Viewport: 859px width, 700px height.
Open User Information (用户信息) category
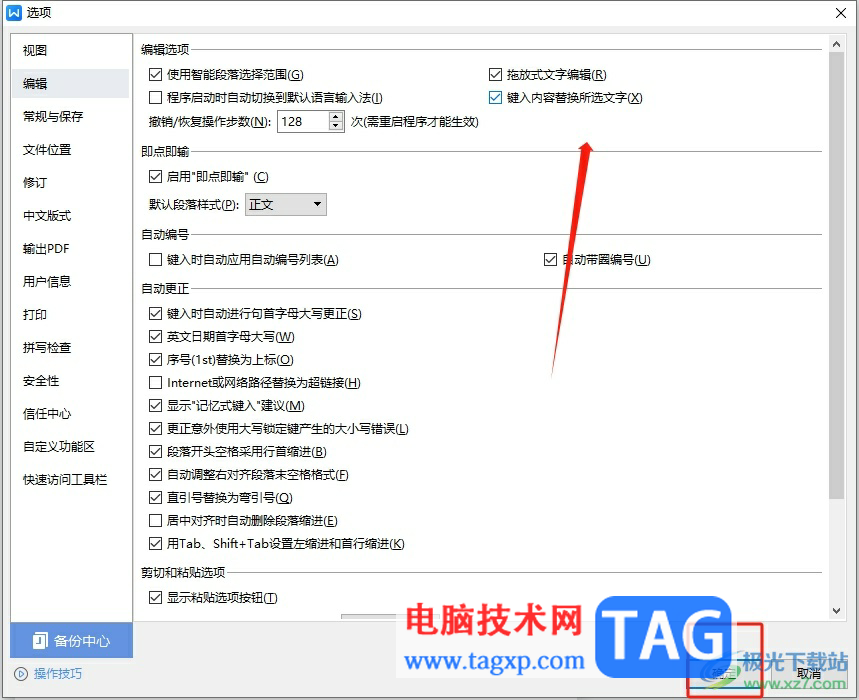click(x=70, y=282)
